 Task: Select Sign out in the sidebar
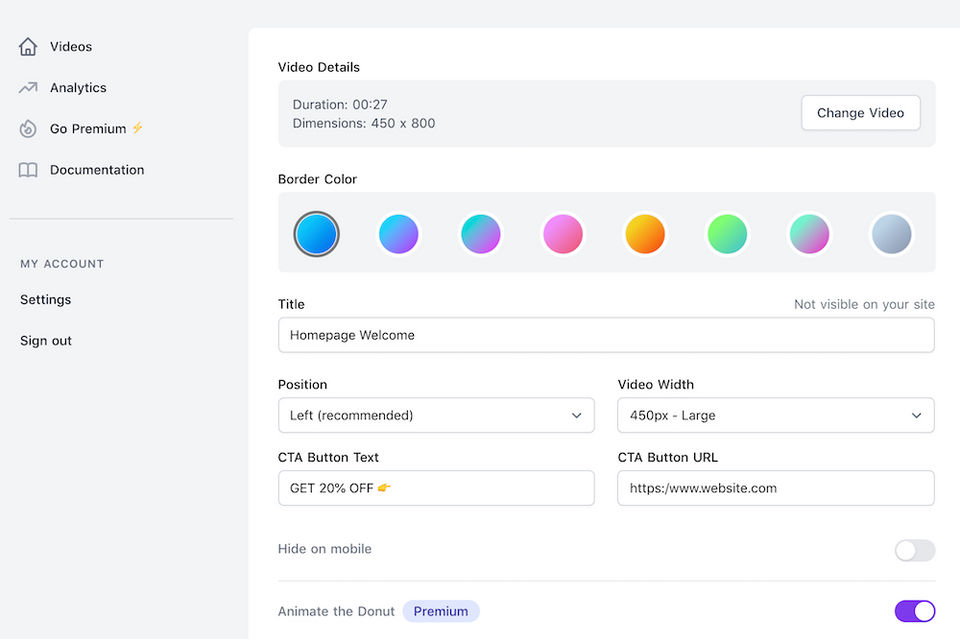46,341
